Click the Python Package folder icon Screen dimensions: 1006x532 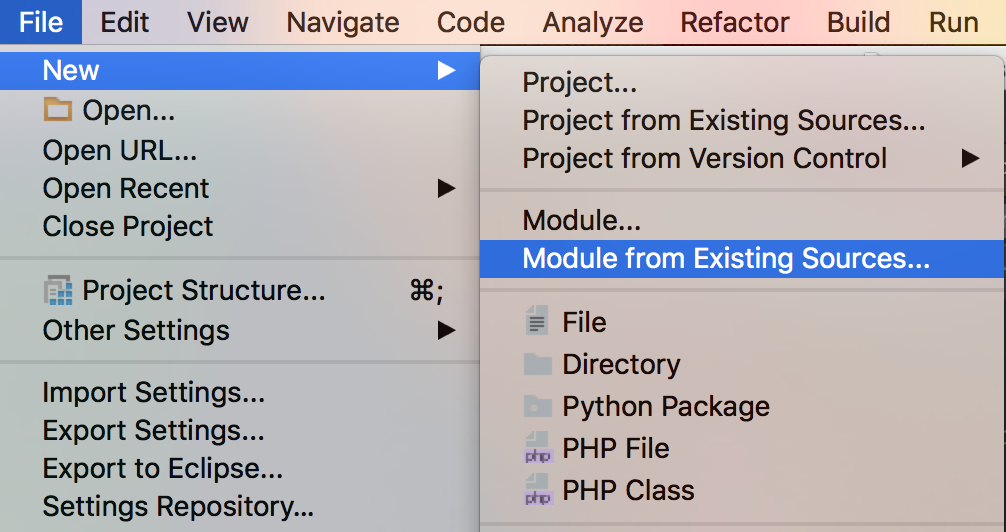tap(538, 407)
